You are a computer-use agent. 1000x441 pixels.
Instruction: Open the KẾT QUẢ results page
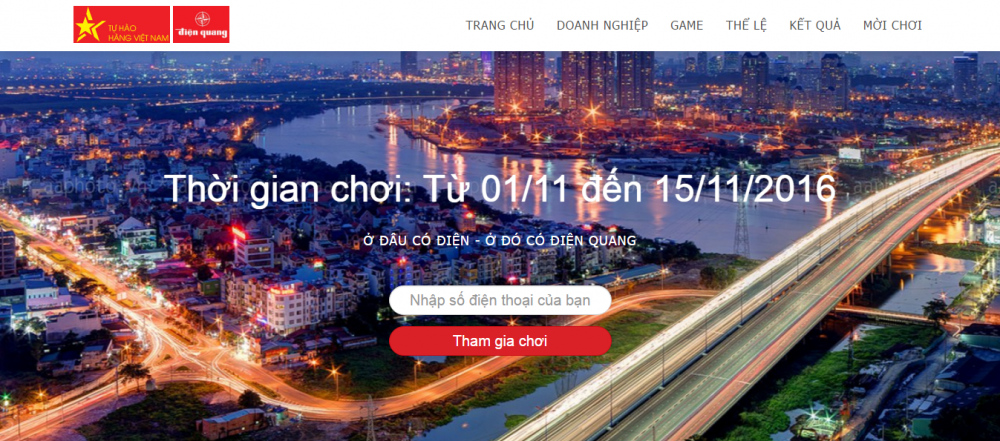point(815,26)
